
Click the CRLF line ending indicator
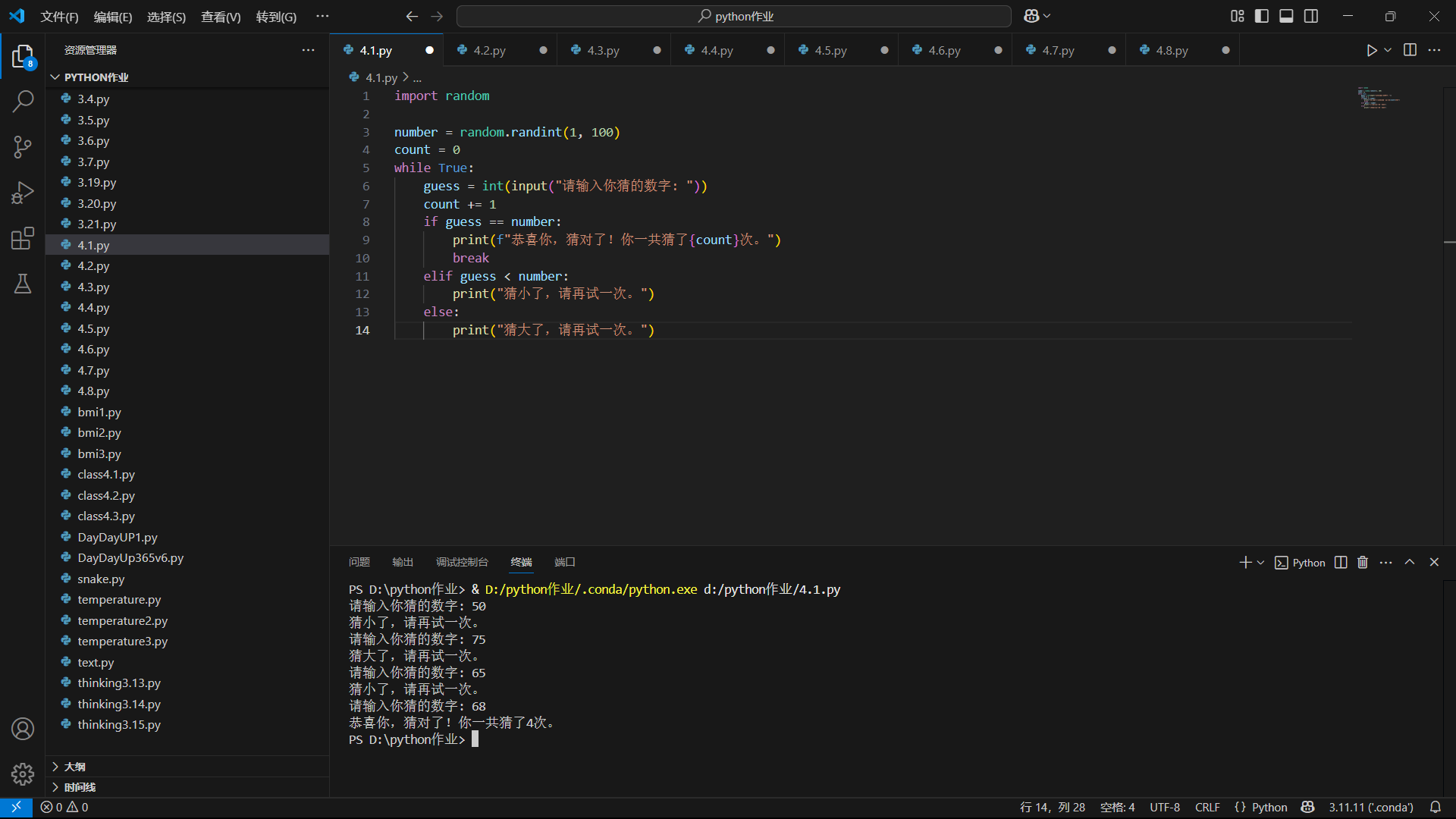pyautogui.click(x=1207, y=807)
